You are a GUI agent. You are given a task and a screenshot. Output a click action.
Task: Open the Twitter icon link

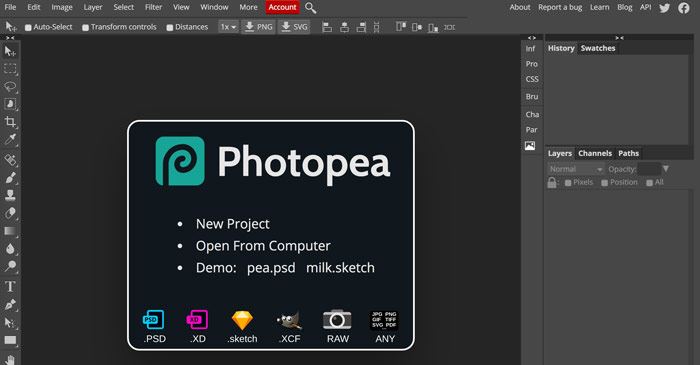665,8
